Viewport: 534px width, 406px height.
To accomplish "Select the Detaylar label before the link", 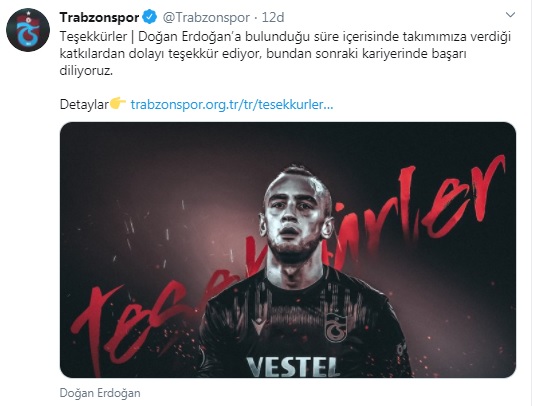I will [84, 104].
